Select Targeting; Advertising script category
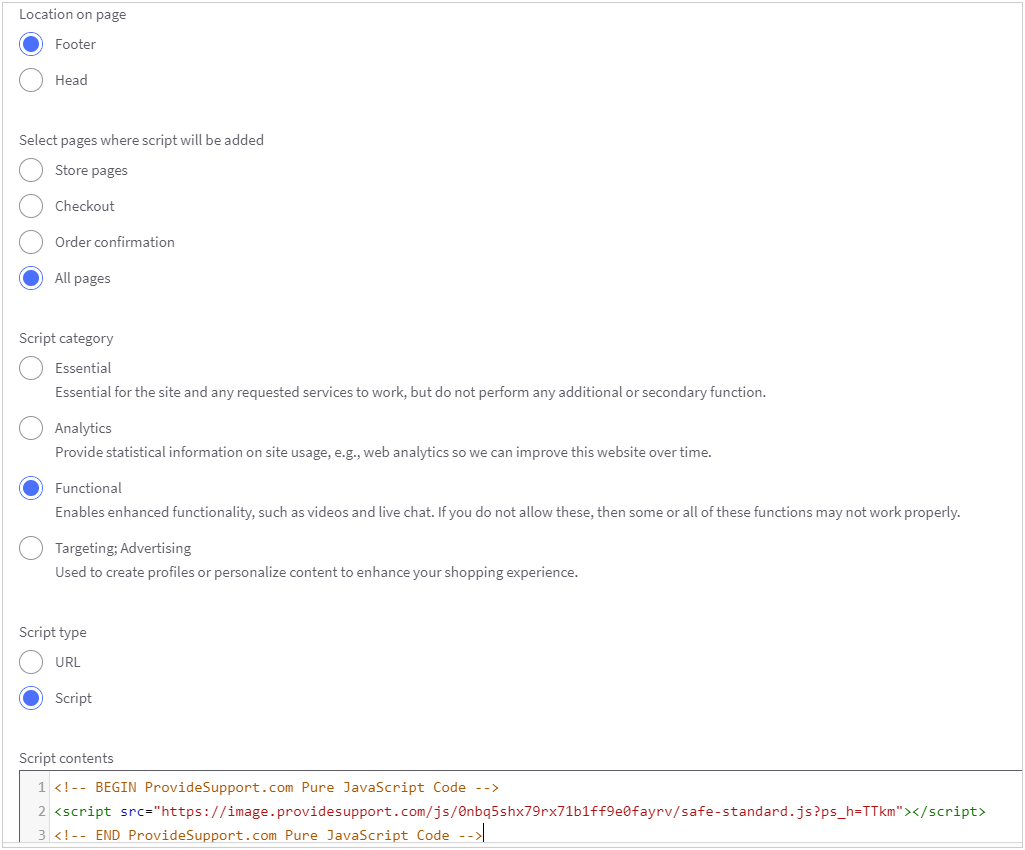 (x=31, y=548)
